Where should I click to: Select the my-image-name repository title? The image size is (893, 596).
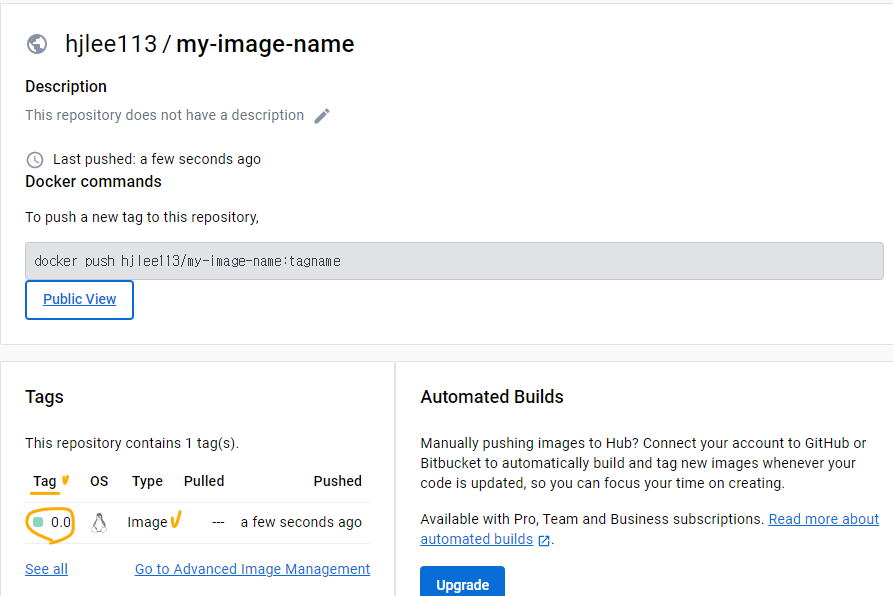(265, 44)
